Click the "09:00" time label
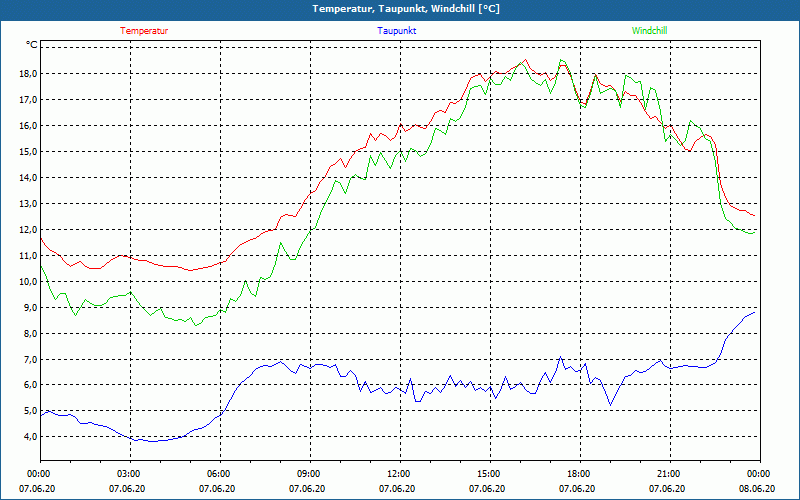 tap(310, 474)
